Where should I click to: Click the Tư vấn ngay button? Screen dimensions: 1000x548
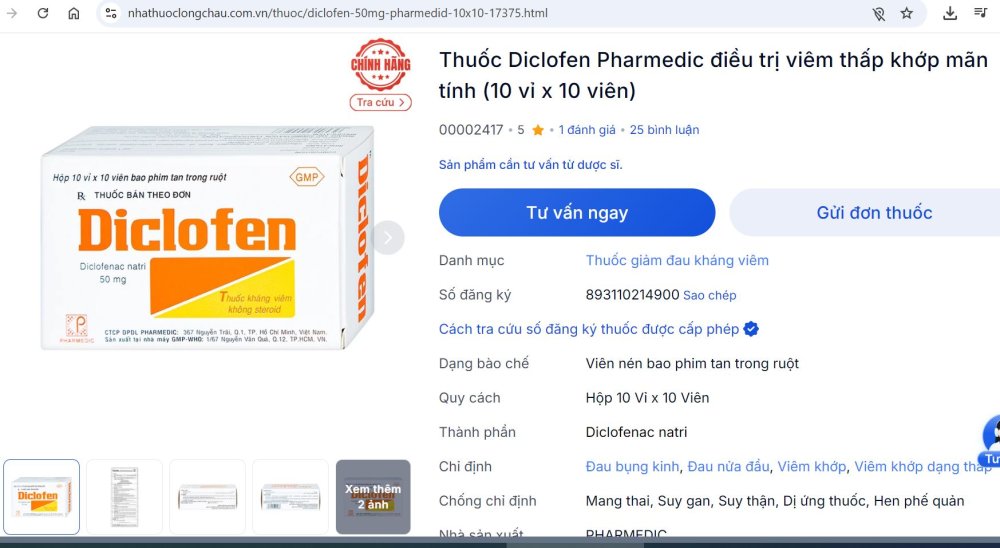click(x=577, y=212)
